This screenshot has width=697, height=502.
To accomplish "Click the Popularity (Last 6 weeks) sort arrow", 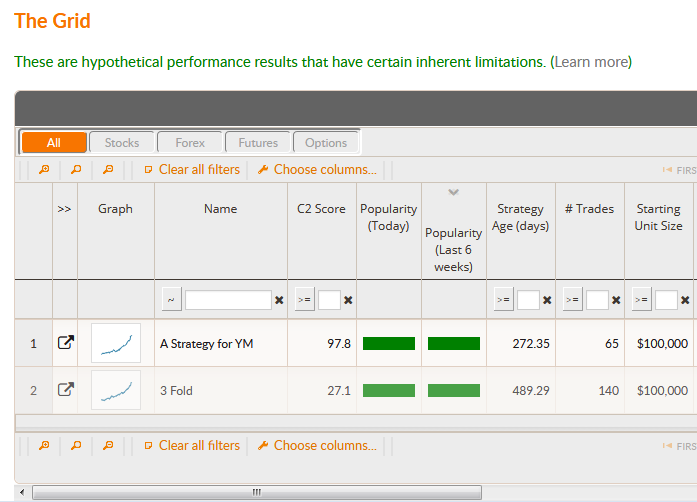I will (453, 192).
